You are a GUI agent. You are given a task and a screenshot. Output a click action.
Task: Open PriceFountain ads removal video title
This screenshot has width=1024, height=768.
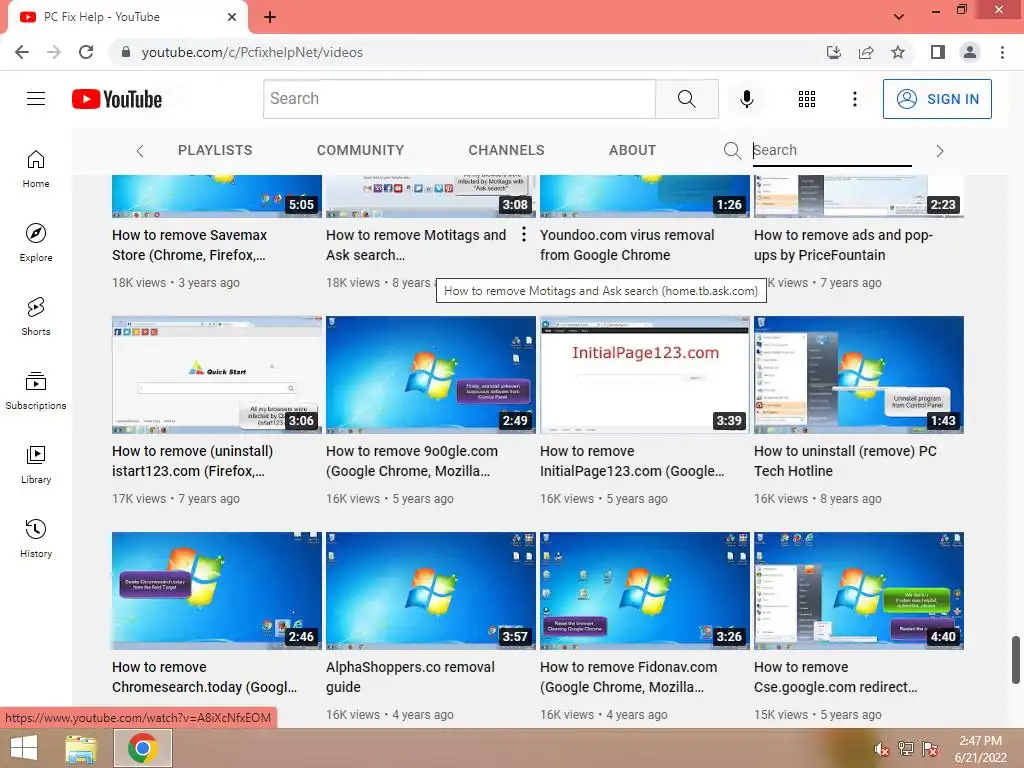[x=843, y=245]
